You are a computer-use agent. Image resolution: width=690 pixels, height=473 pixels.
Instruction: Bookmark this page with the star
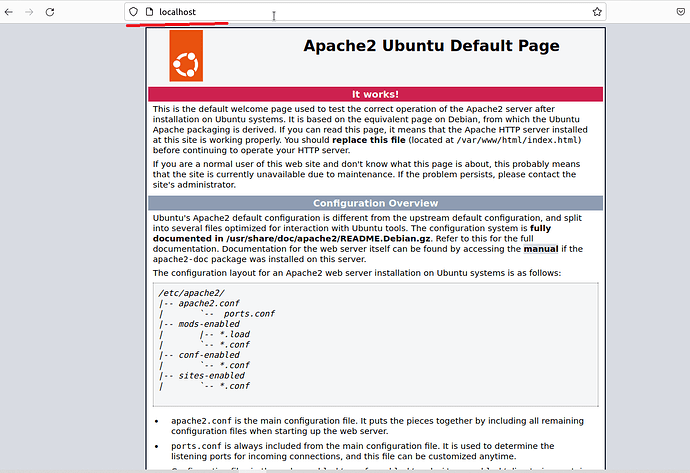[597, 12]
